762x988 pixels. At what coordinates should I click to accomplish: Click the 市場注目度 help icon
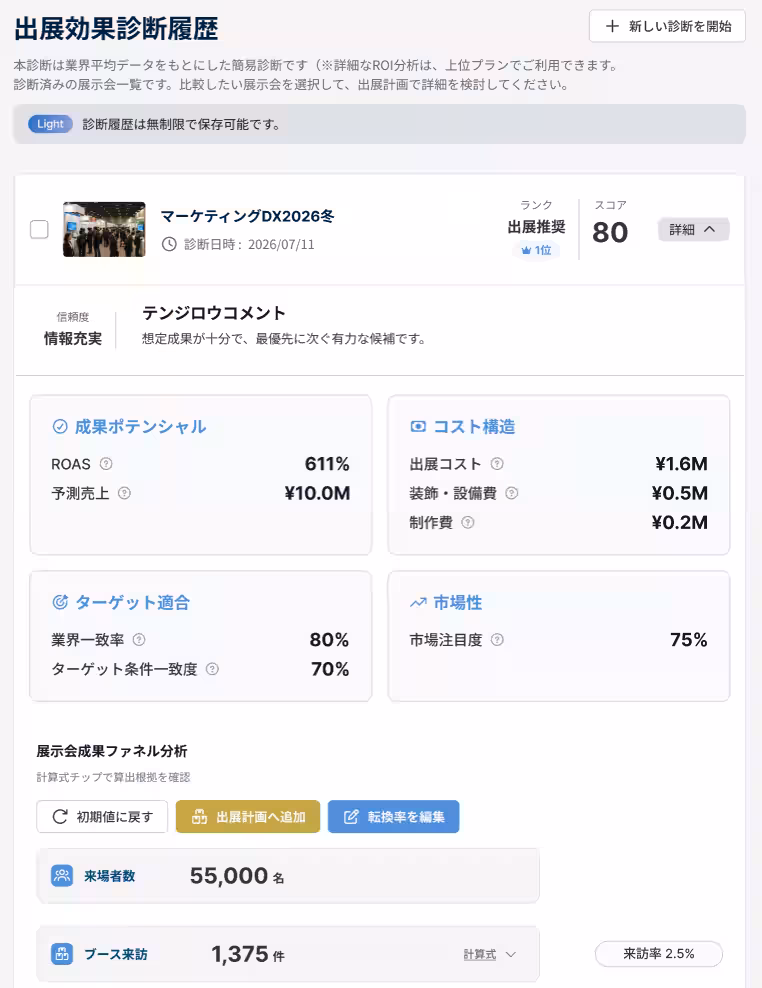[x=497, y=640]
